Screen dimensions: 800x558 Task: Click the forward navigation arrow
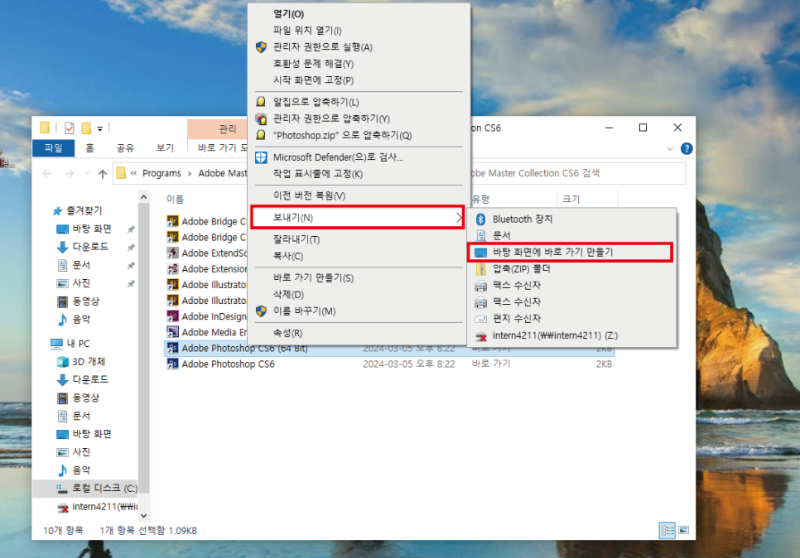pos(69,174)
